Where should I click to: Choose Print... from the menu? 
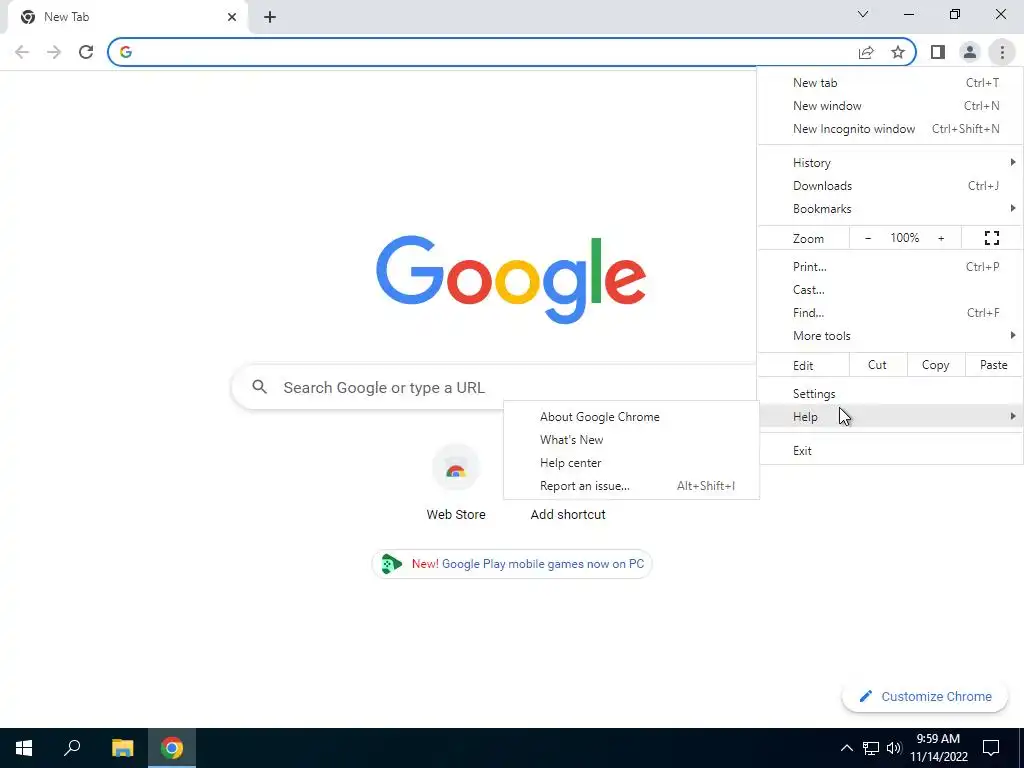(891, 266)
